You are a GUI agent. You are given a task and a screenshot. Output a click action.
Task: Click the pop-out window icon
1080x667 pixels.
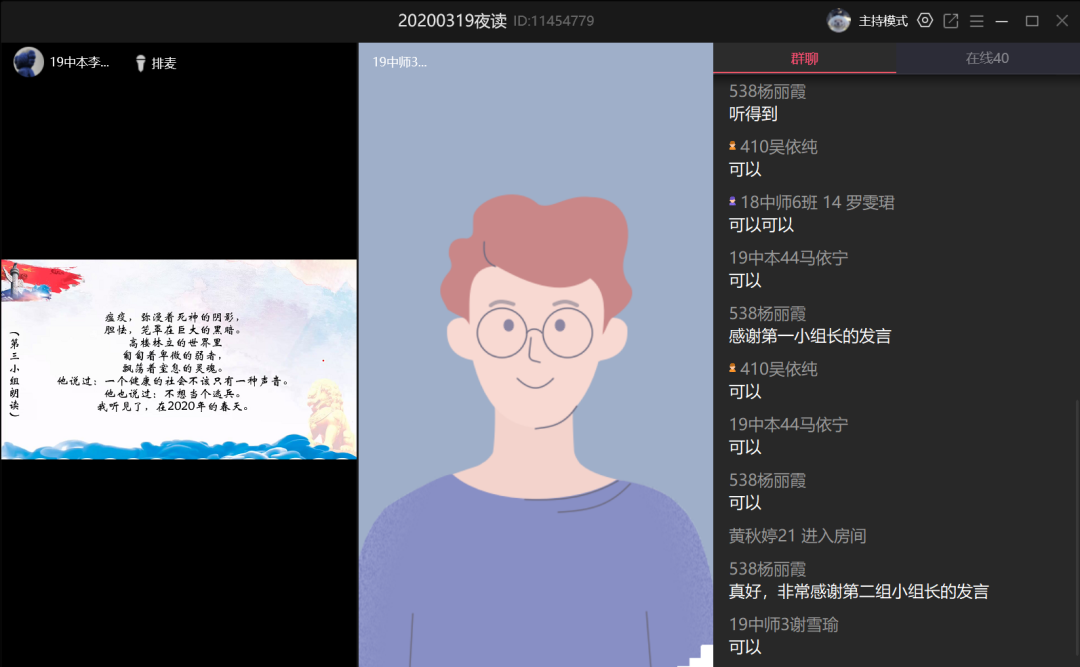click(951, 20)
